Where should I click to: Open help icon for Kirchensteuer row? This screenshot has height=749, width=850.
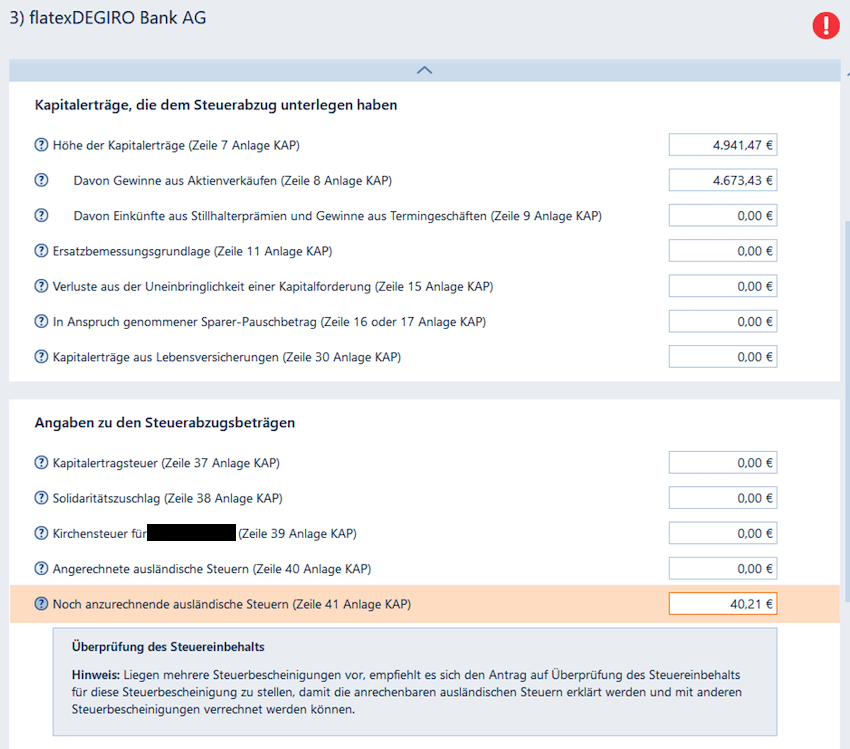pyautogui.click(x=41, y=533)
